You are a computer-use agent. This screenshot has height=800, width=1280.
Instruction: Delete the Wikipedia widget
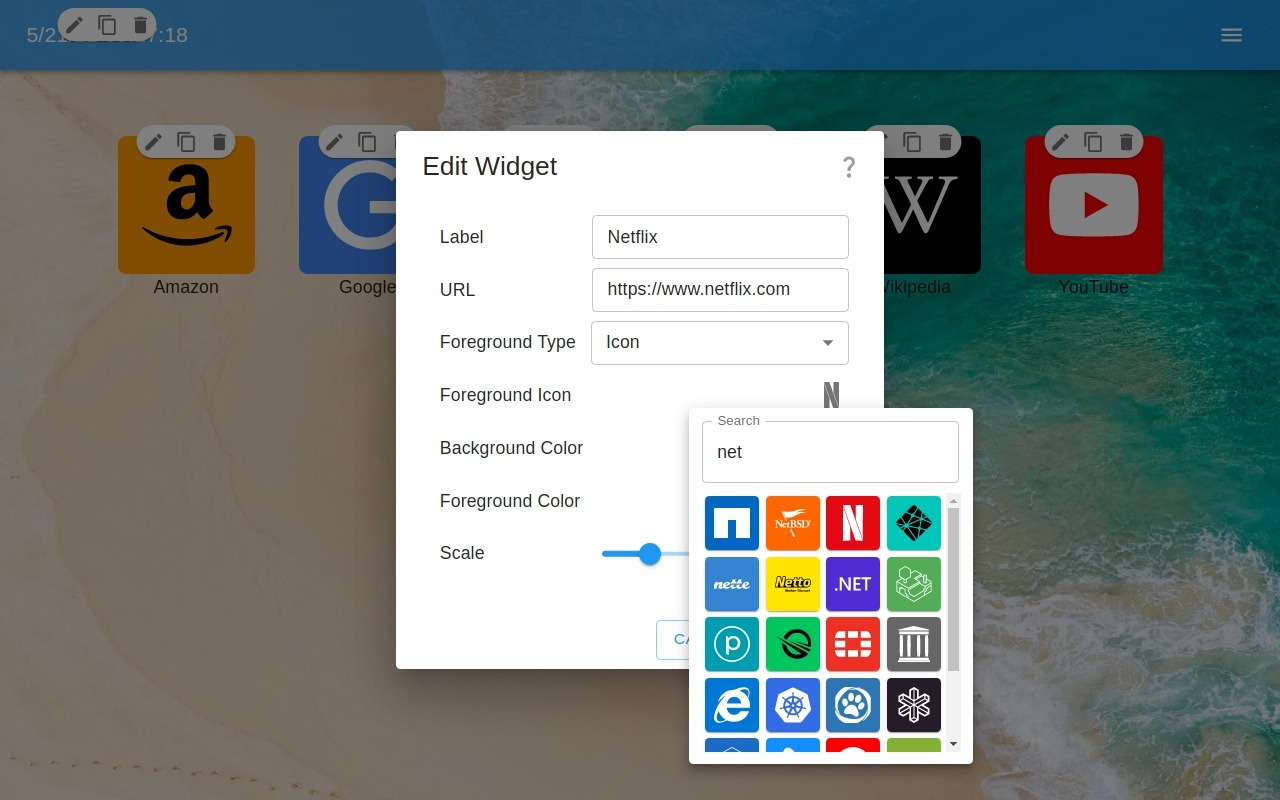[x=945, y=142]
